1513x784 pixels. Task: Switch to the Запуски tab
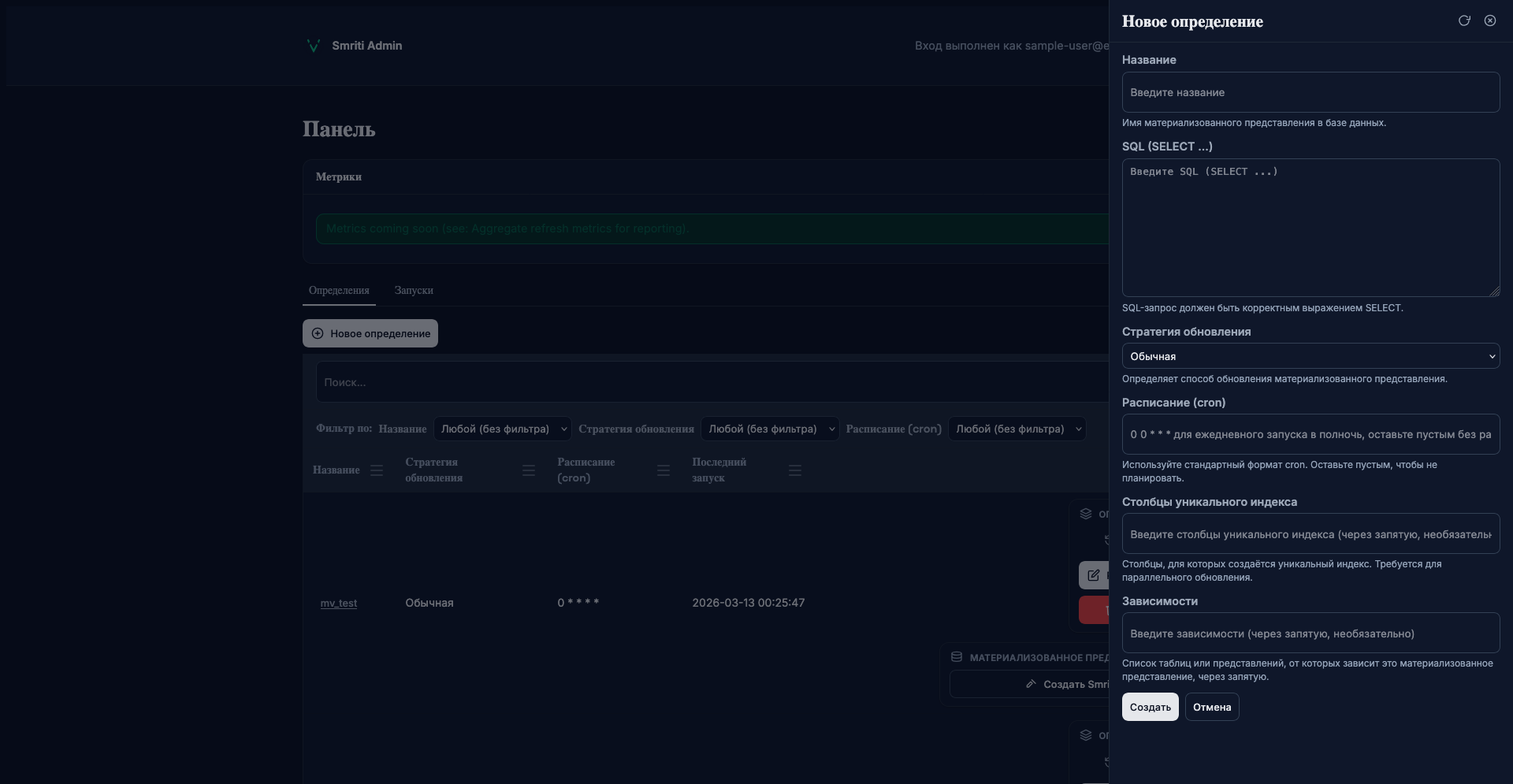414,291
